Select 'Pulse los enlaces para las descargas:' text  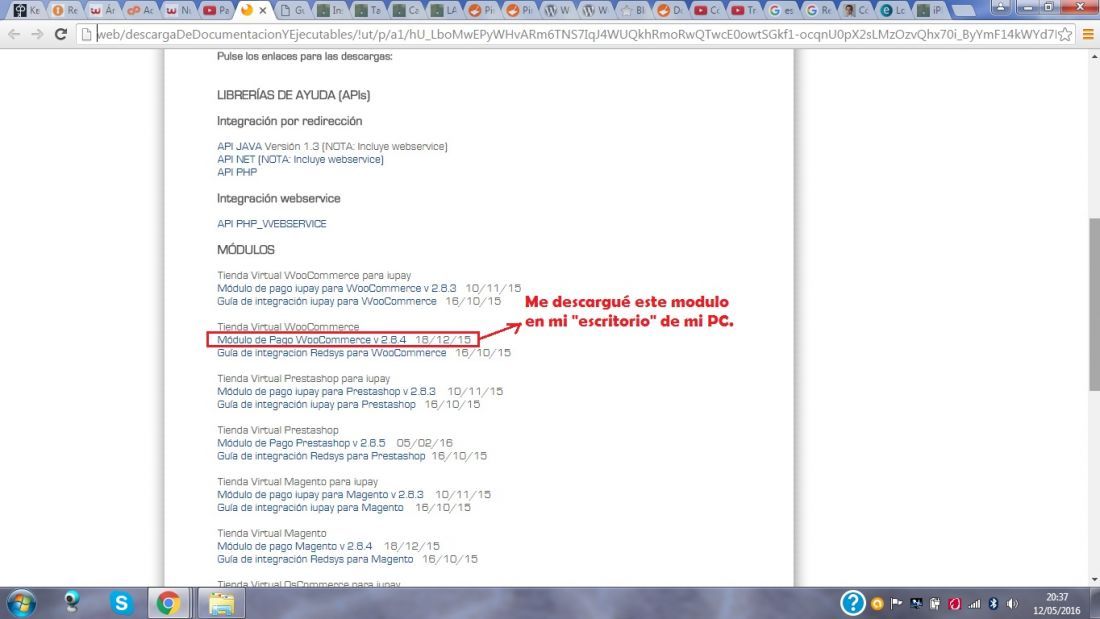[304, 56]
